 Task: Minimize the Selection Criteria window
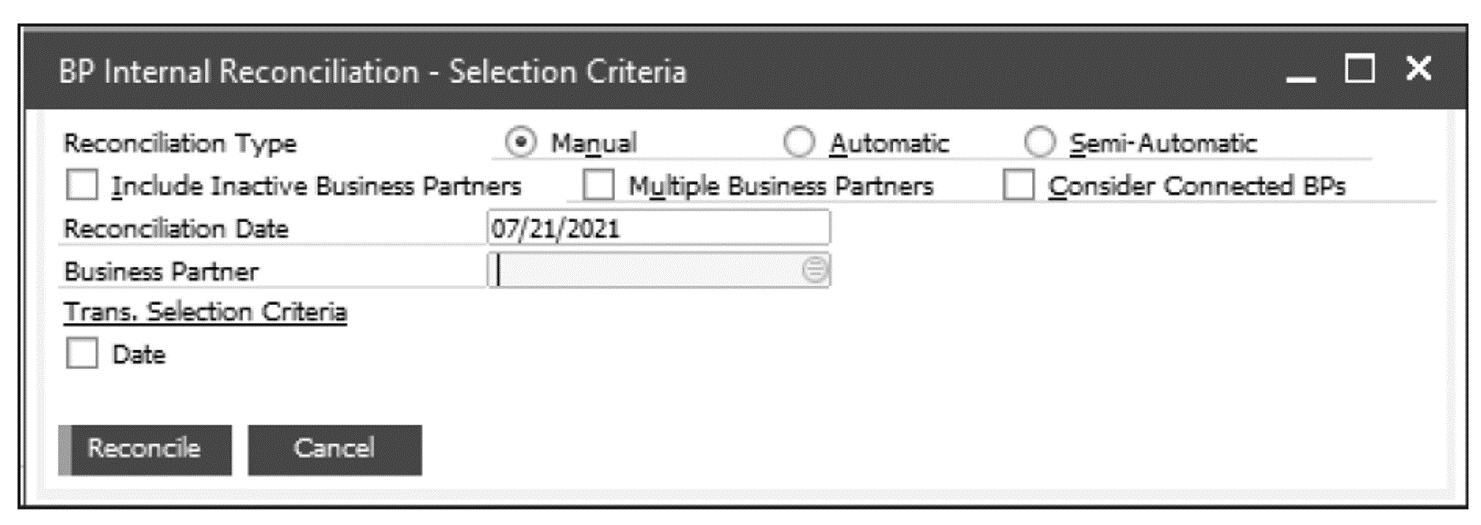click(1300, 72)
